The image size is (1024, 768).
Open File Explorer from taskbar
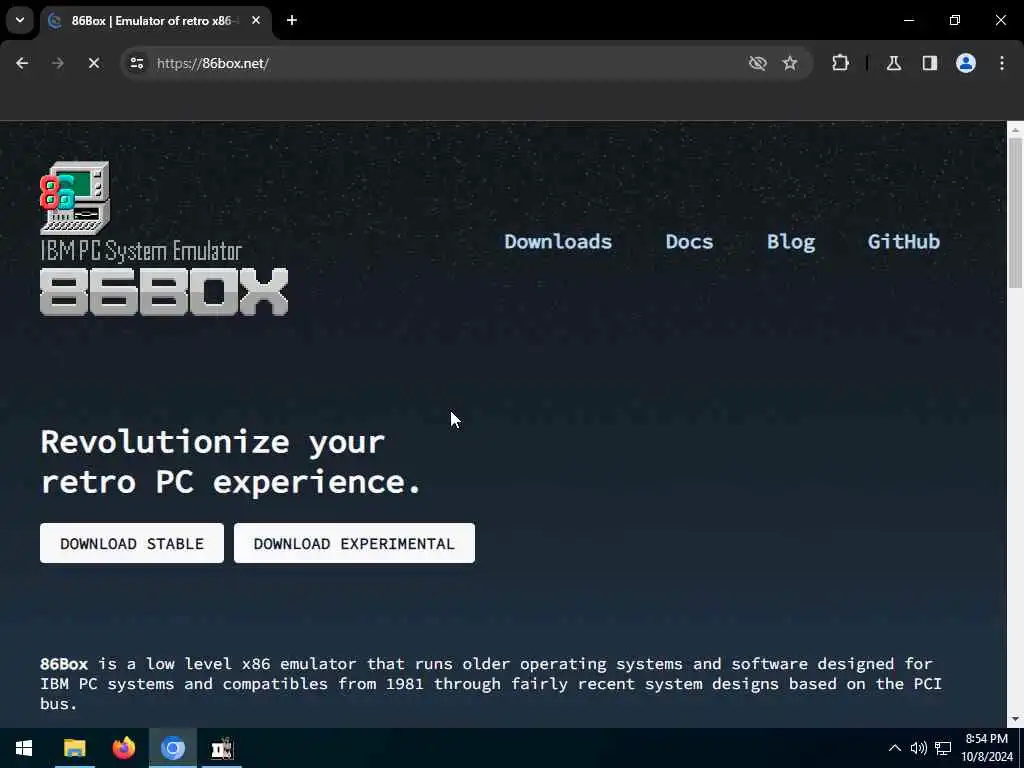[74, 748]
